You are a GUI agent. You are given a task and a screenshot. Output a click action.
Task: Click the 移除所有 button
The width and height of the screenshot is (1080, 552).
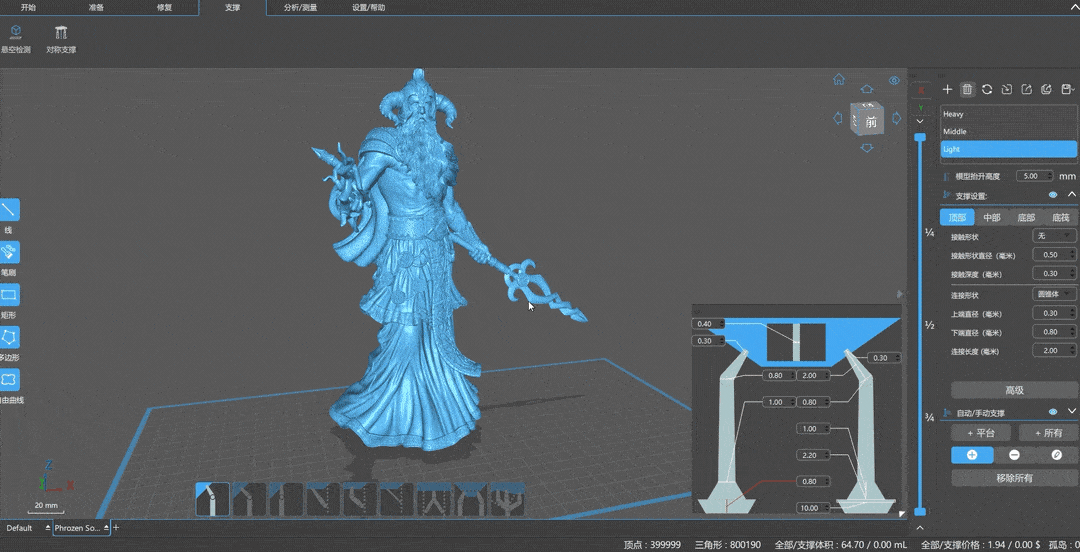tap(1013, 478)
